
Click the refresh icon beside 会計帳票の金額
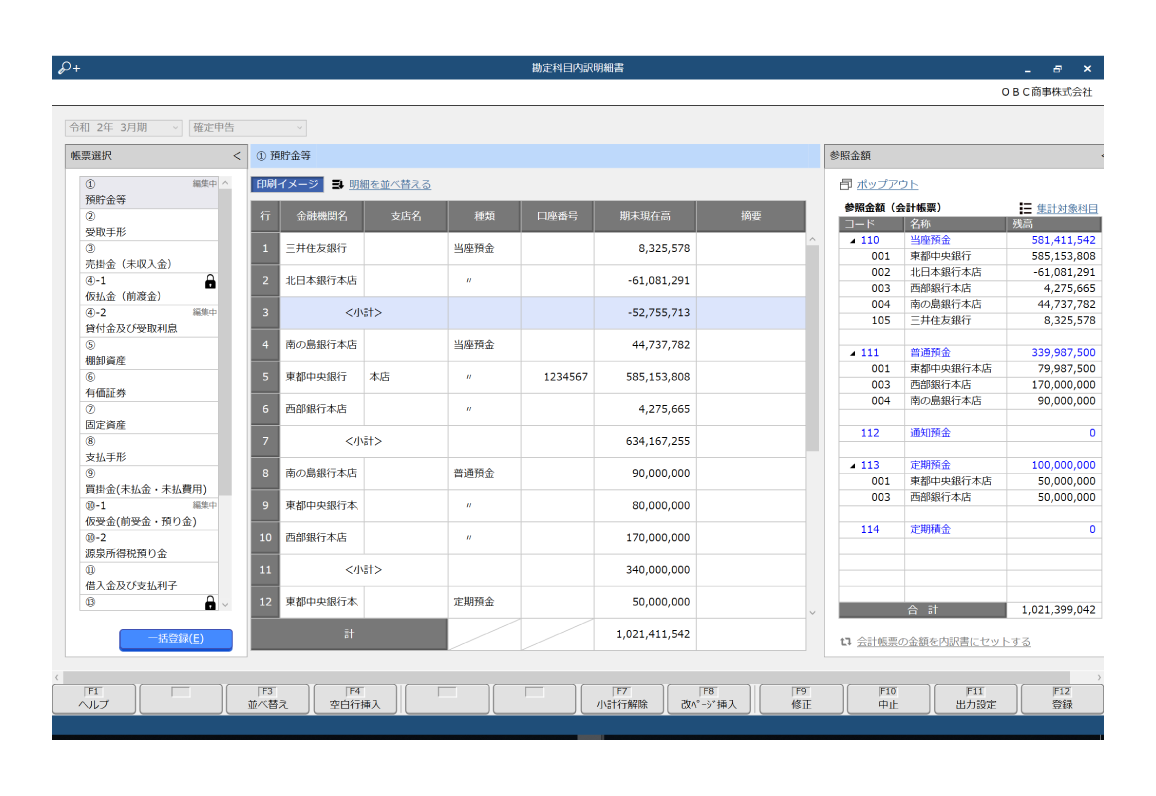pos(846,642)
